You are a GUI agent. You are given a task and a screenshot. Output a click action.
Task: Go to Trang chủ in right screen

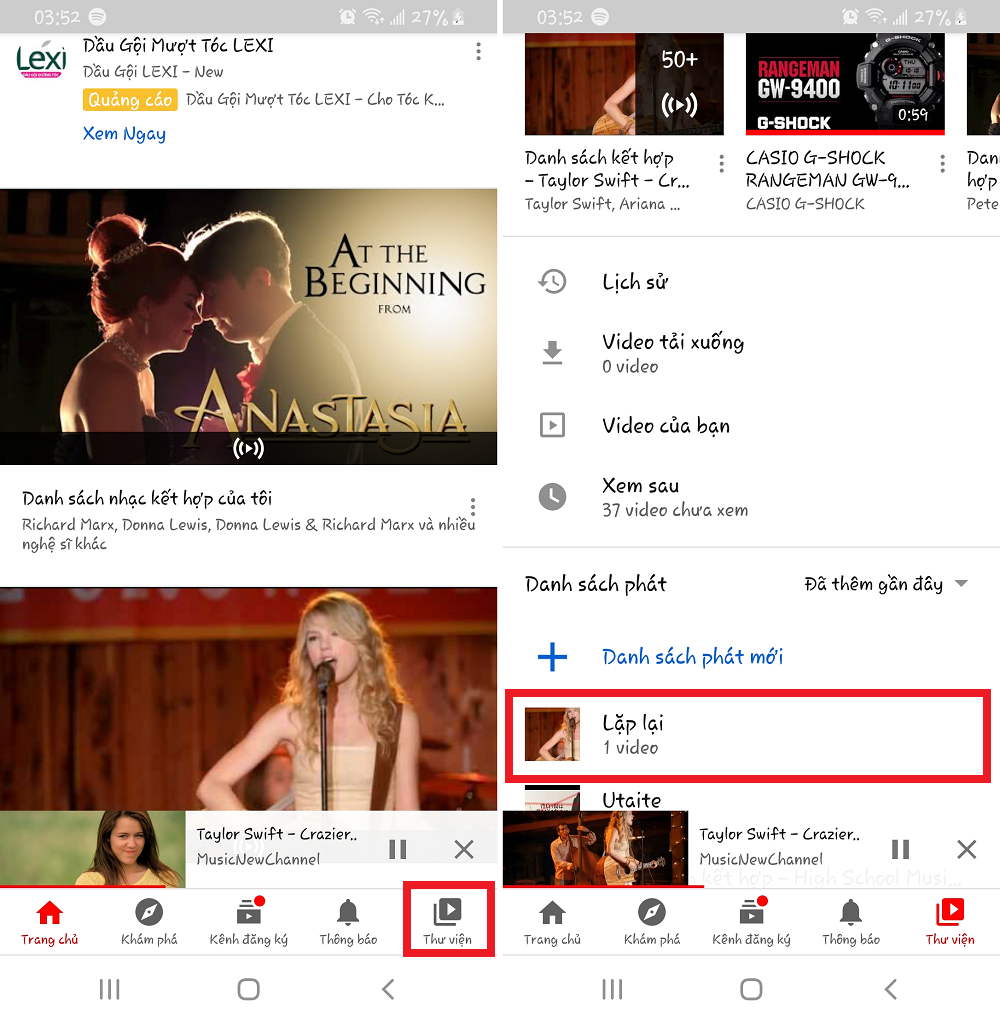click(x=552, y=922)
